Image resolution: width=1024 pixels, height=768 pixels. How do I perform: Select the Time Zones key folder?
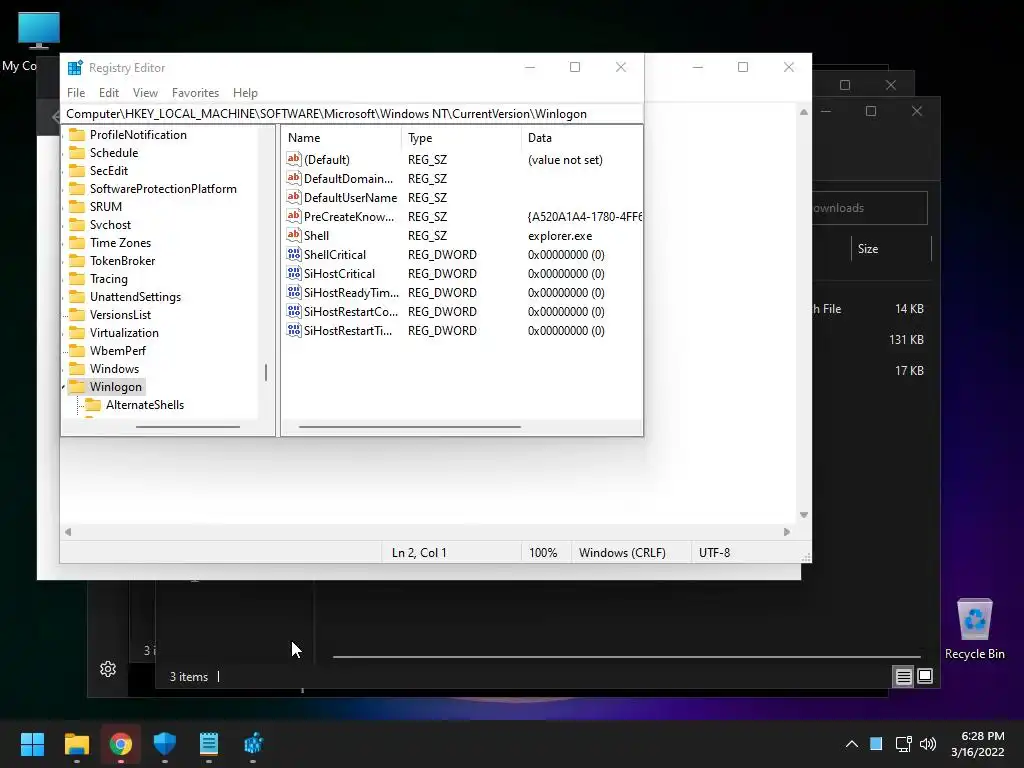tap(120, 243)
